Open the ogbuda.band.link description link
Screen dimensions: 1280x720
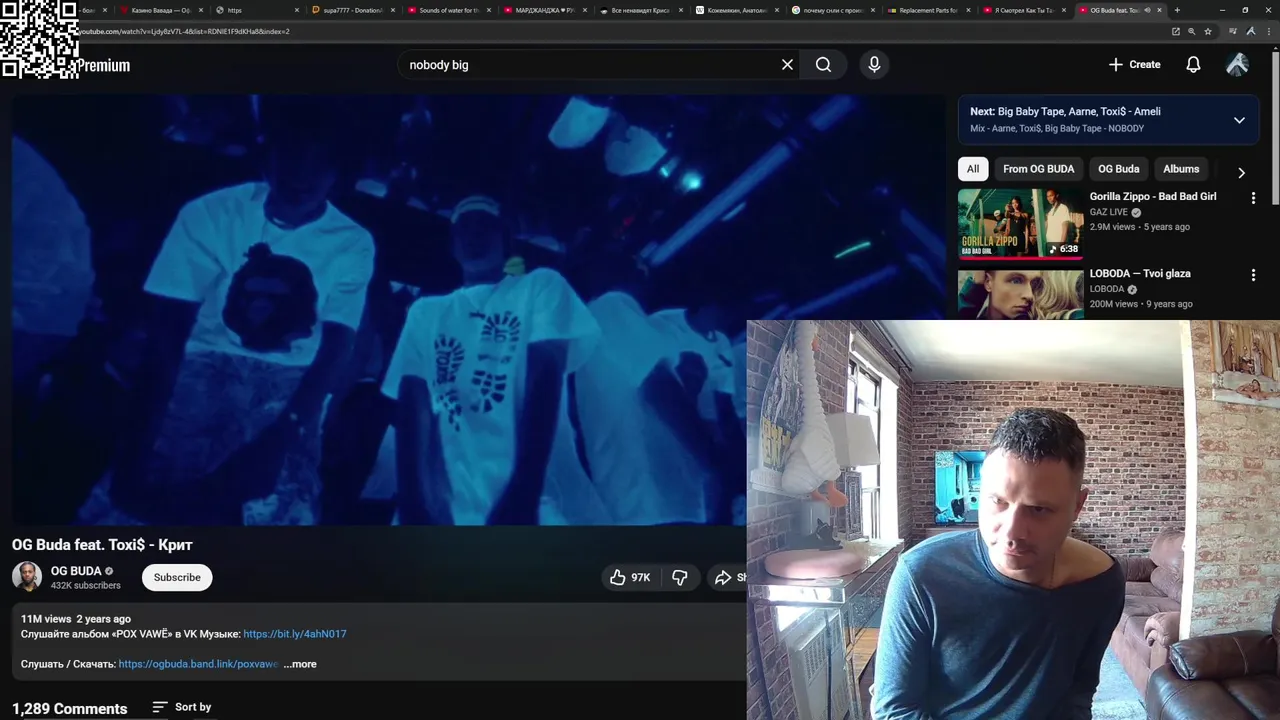[198, 664]
